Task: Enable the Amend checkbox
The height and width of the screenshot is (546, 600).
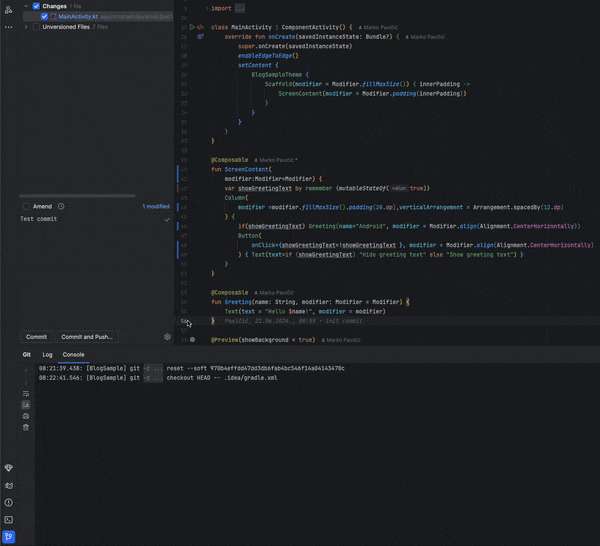Action: (26, 206)
